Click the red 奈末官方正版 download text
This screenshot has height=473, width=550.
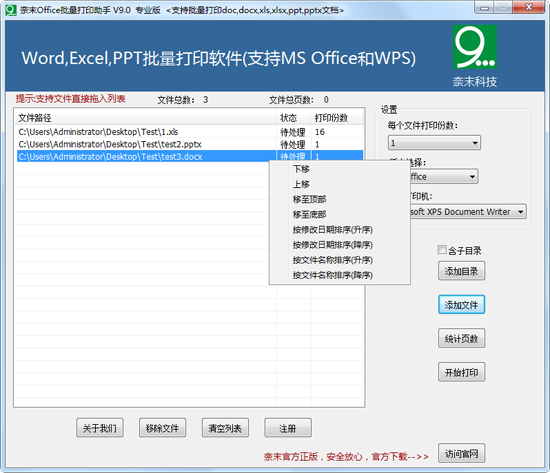point(346,457)
